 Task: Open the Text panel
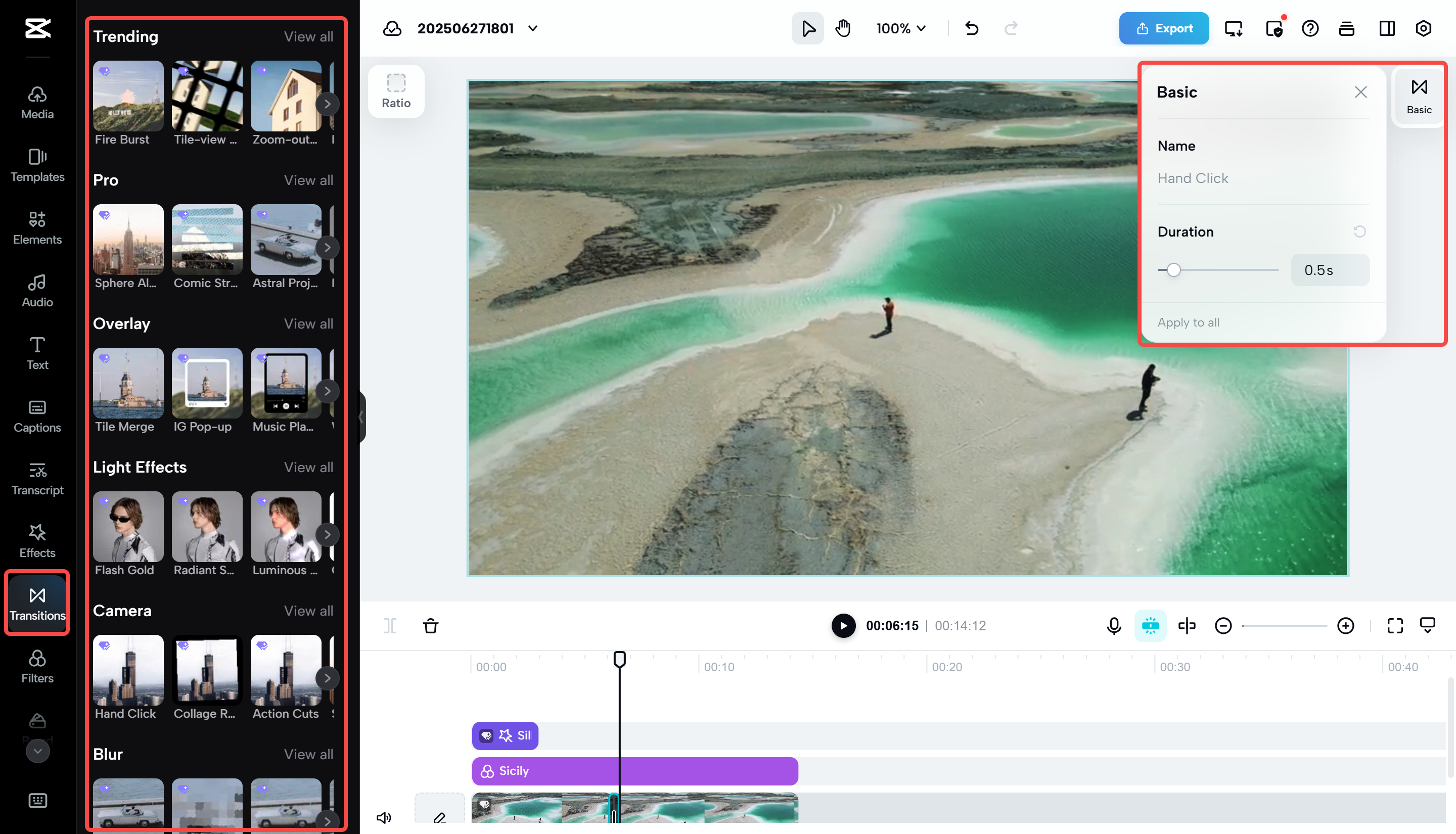(x=37, y=353)
